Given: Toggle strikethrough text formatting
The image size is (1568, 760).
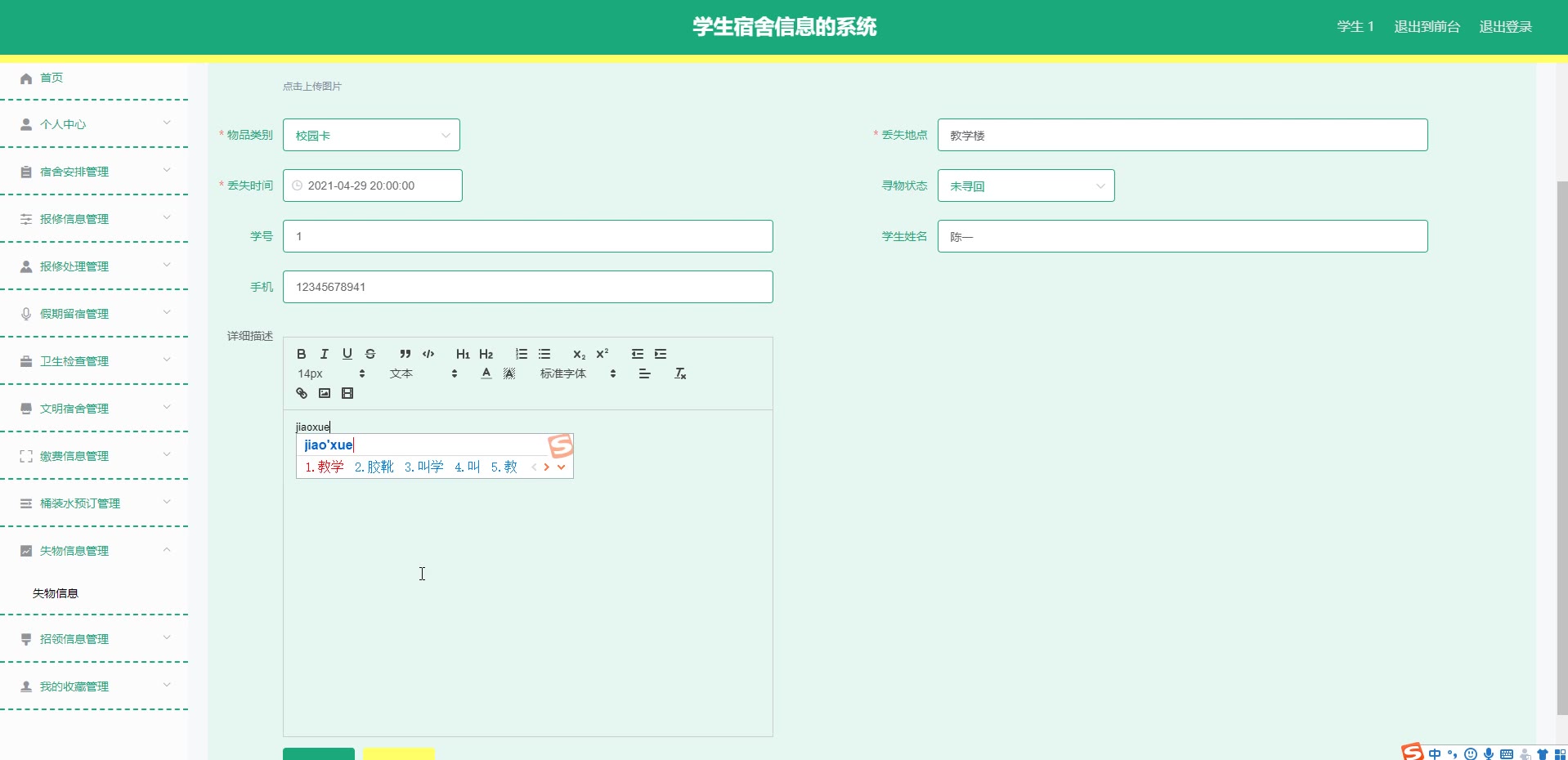Looking at the screenshot, I should [x=370, y=354].
